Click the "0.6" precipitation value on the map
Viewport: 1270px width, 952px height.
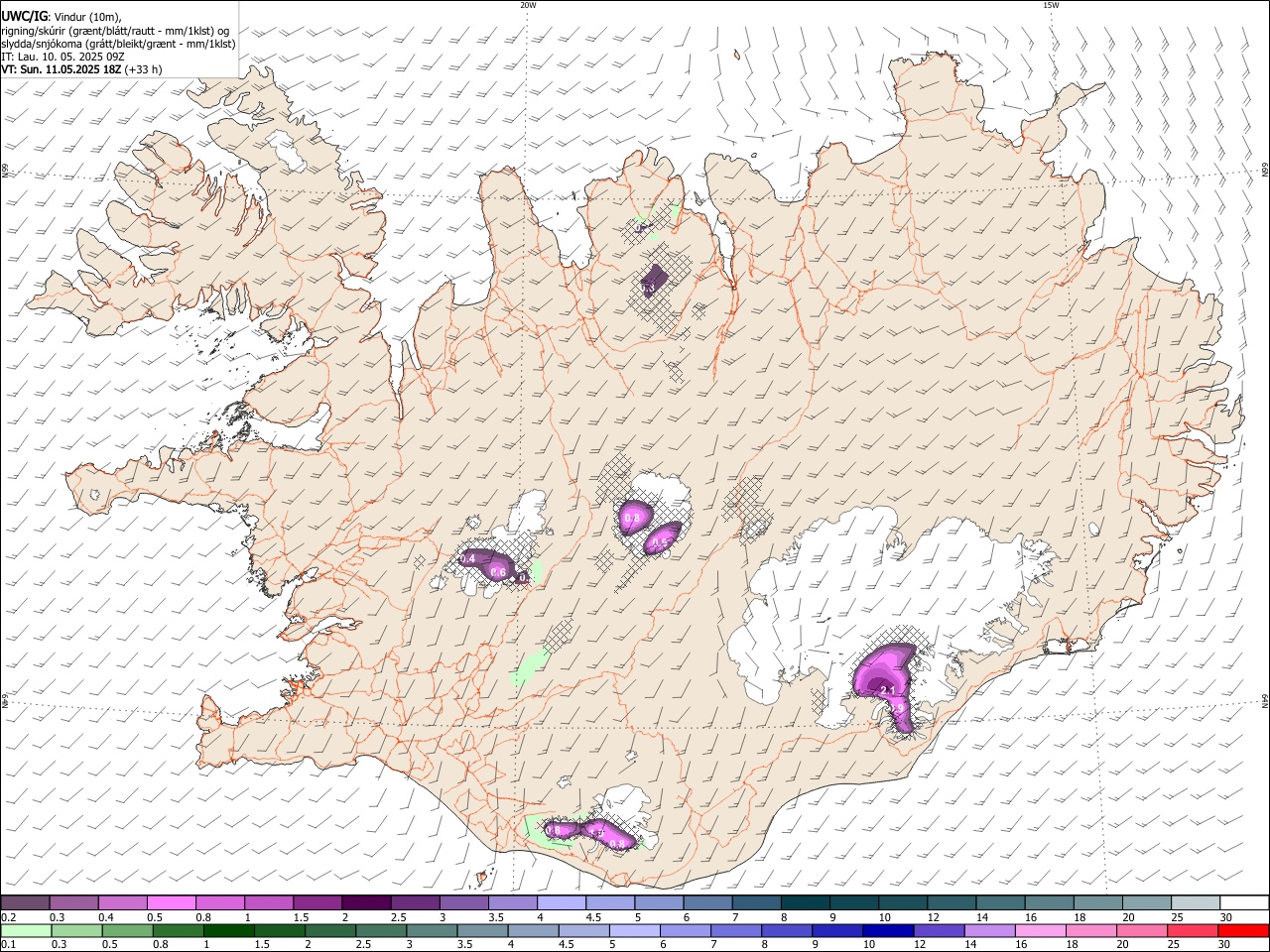(x=498, y=573)
